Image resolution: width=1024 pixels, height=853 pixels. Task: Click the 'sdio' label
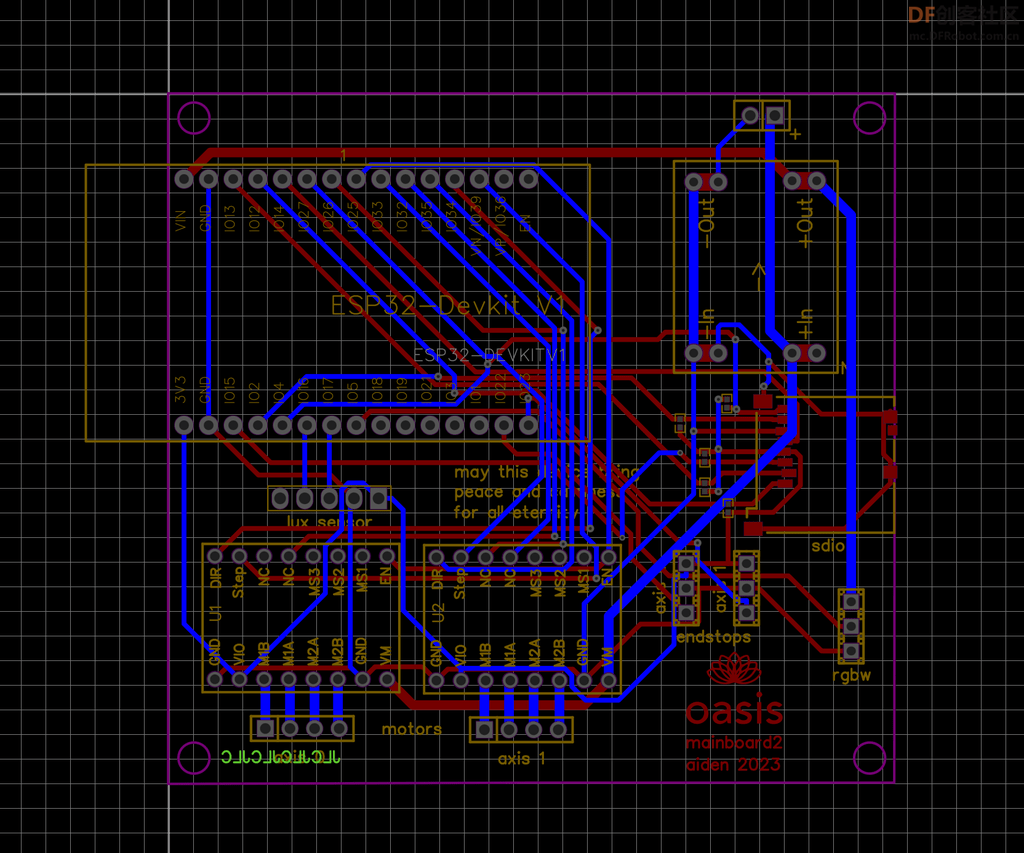coord(827,546)
